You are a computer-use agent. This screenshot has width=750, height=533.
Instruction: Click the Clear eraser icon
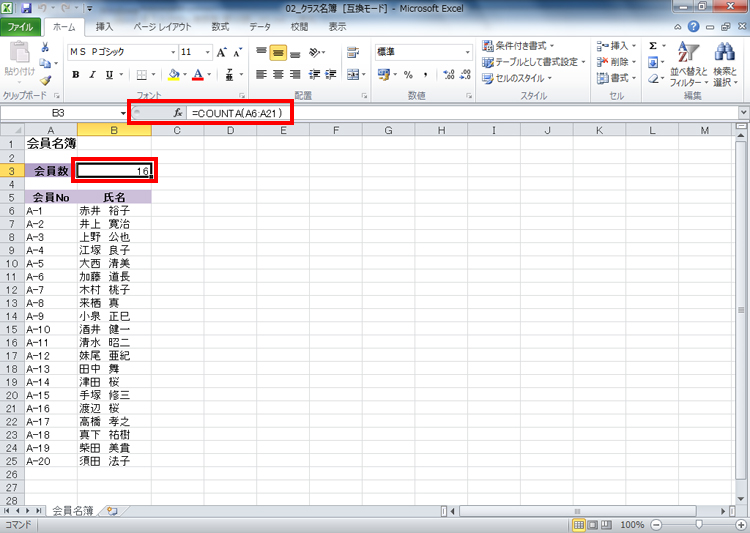pos(653,78)
